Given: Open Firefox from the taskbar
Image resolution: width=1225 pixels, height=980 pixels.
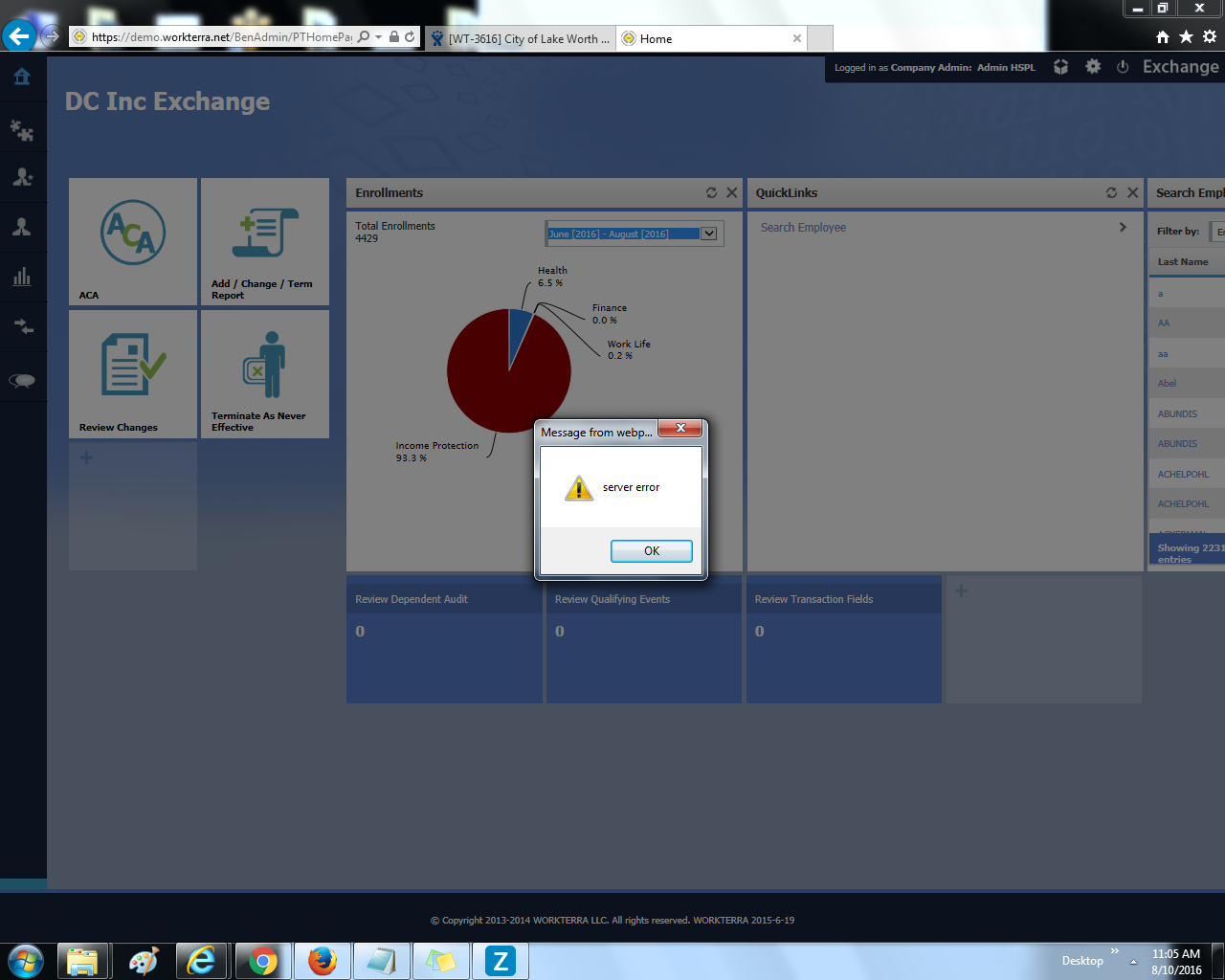Looking at the screenshot, I should 323,961.
